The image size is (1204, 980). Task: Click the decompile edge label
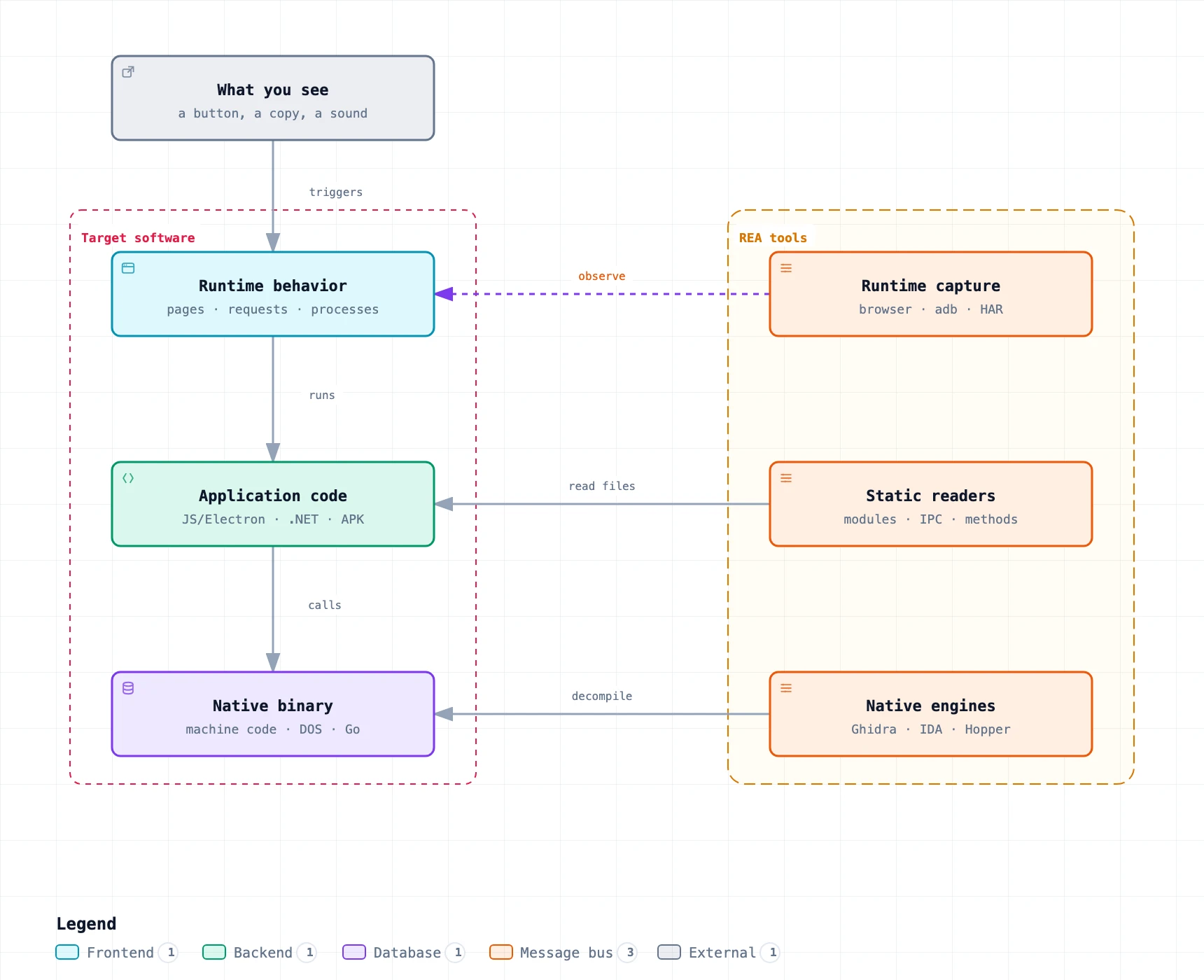[602, 696]
